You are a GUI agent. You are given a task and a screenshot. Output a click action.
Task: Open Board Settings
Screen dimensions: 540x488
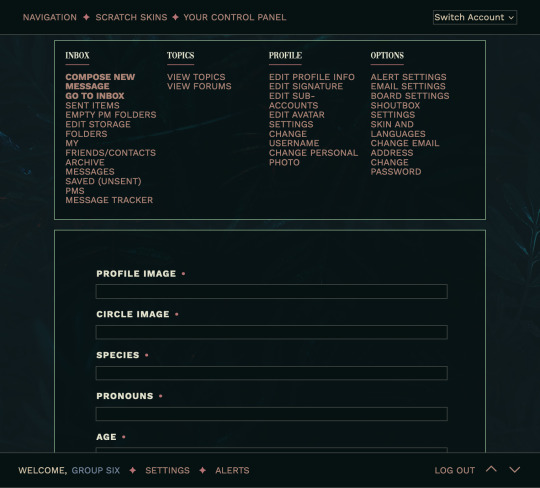click(x=410, y=96)
